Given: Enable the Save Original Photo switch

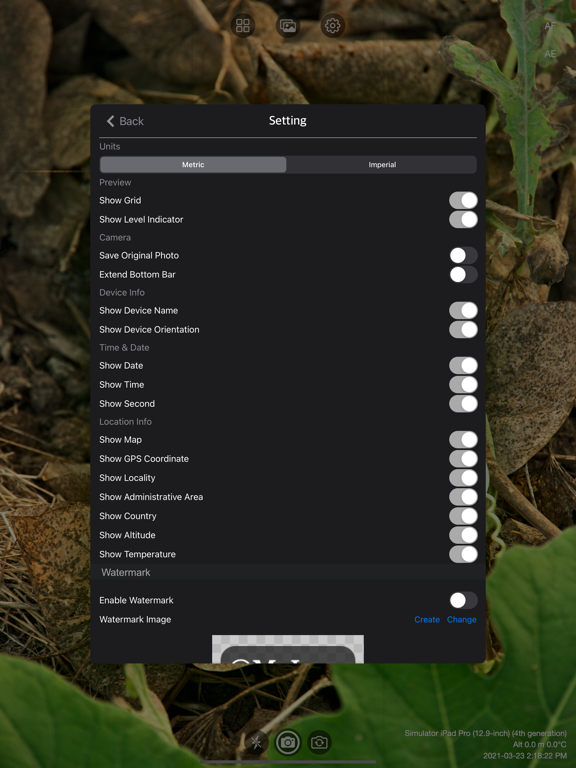Looking at the screenshot, I should [x=463, y=255].
